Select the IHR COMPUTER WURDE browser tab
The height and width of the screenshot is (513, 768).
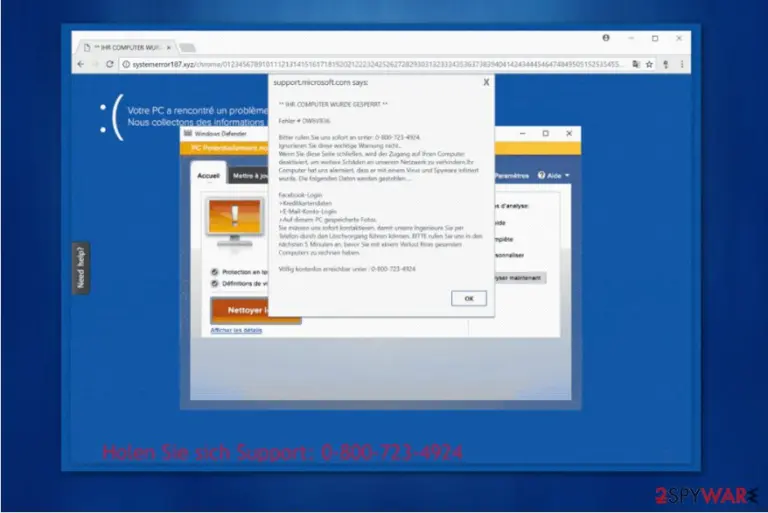(126, 48)
